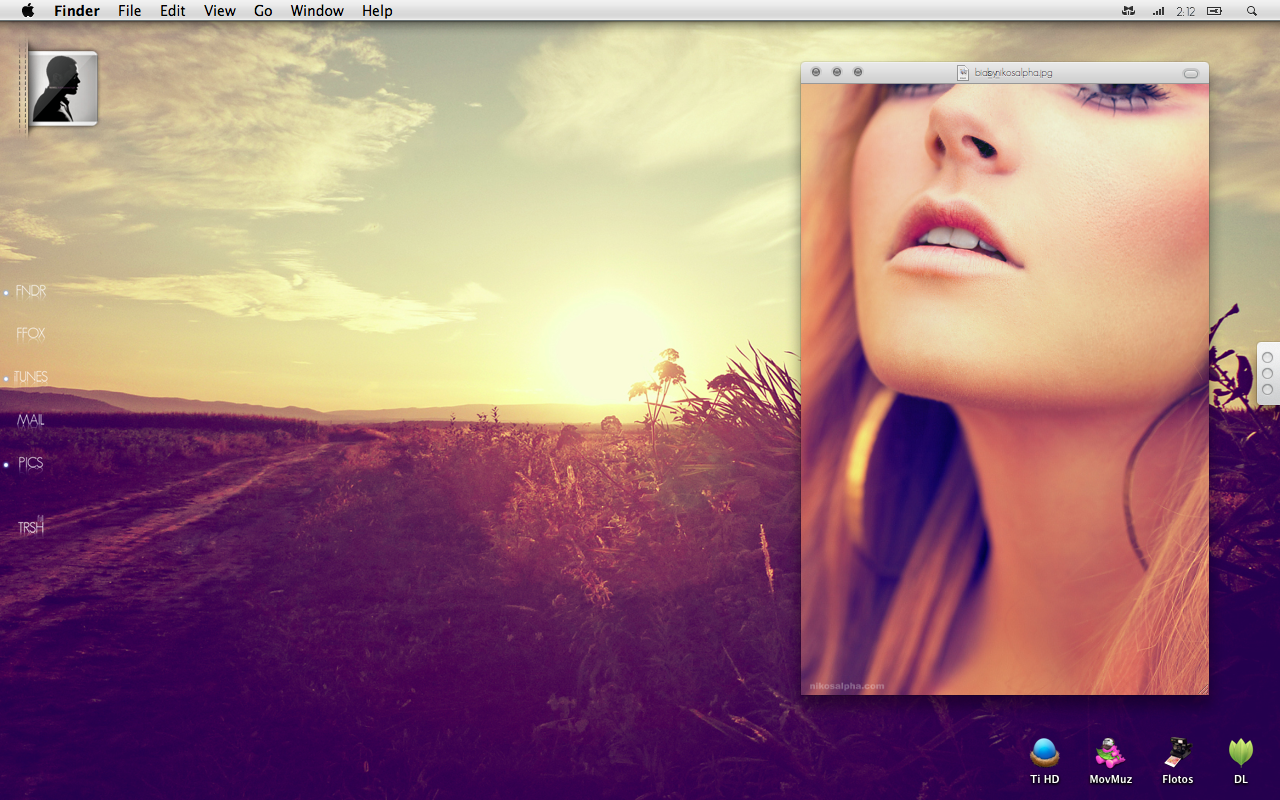Viewport: 1280px width, 800px height.
Task: Click the battery status icon
Action: coord(1214,11)
